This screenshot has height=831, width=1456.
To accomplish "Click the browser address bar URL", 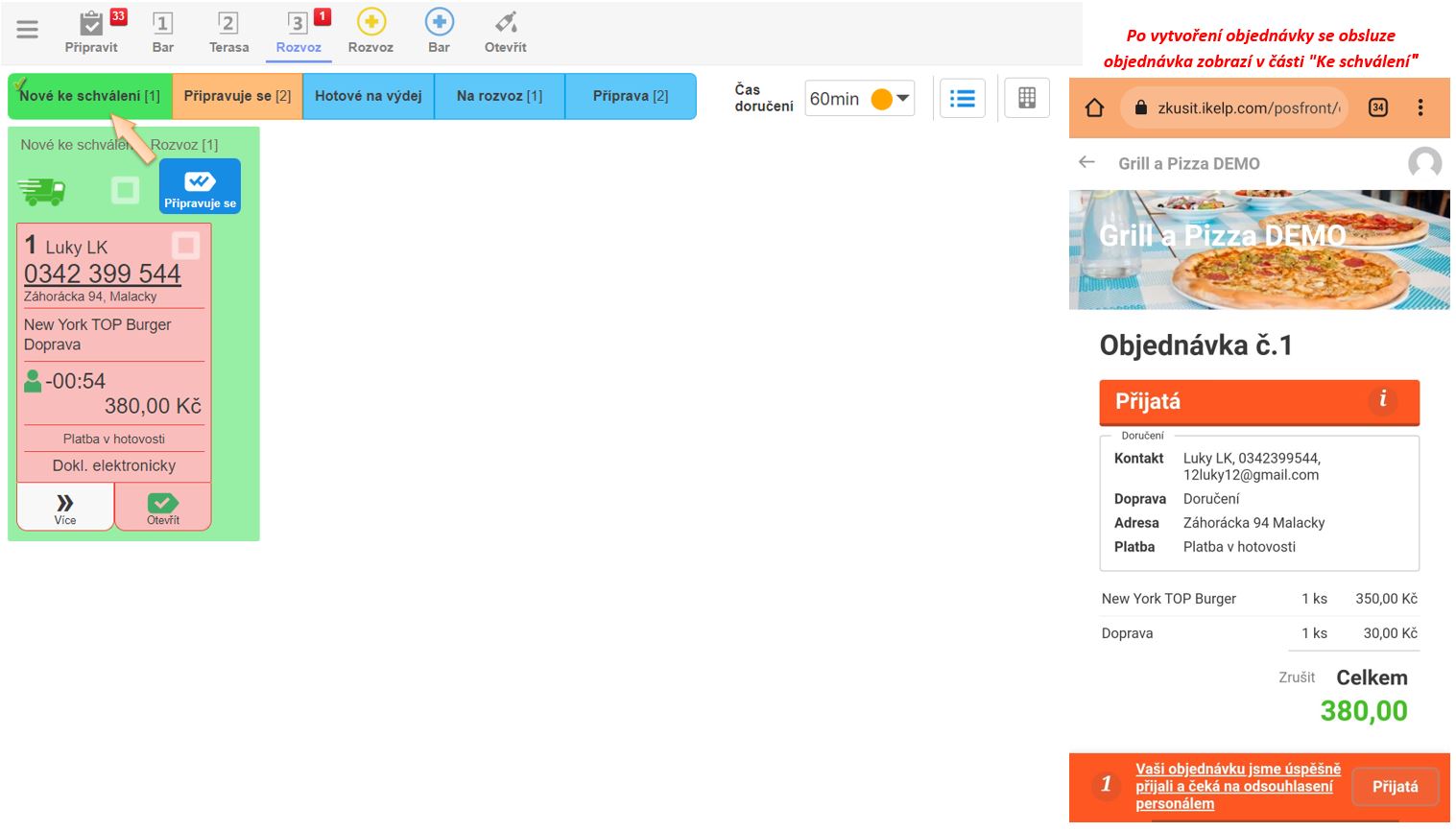I will pyautogui.click(x=1247, y=107).
